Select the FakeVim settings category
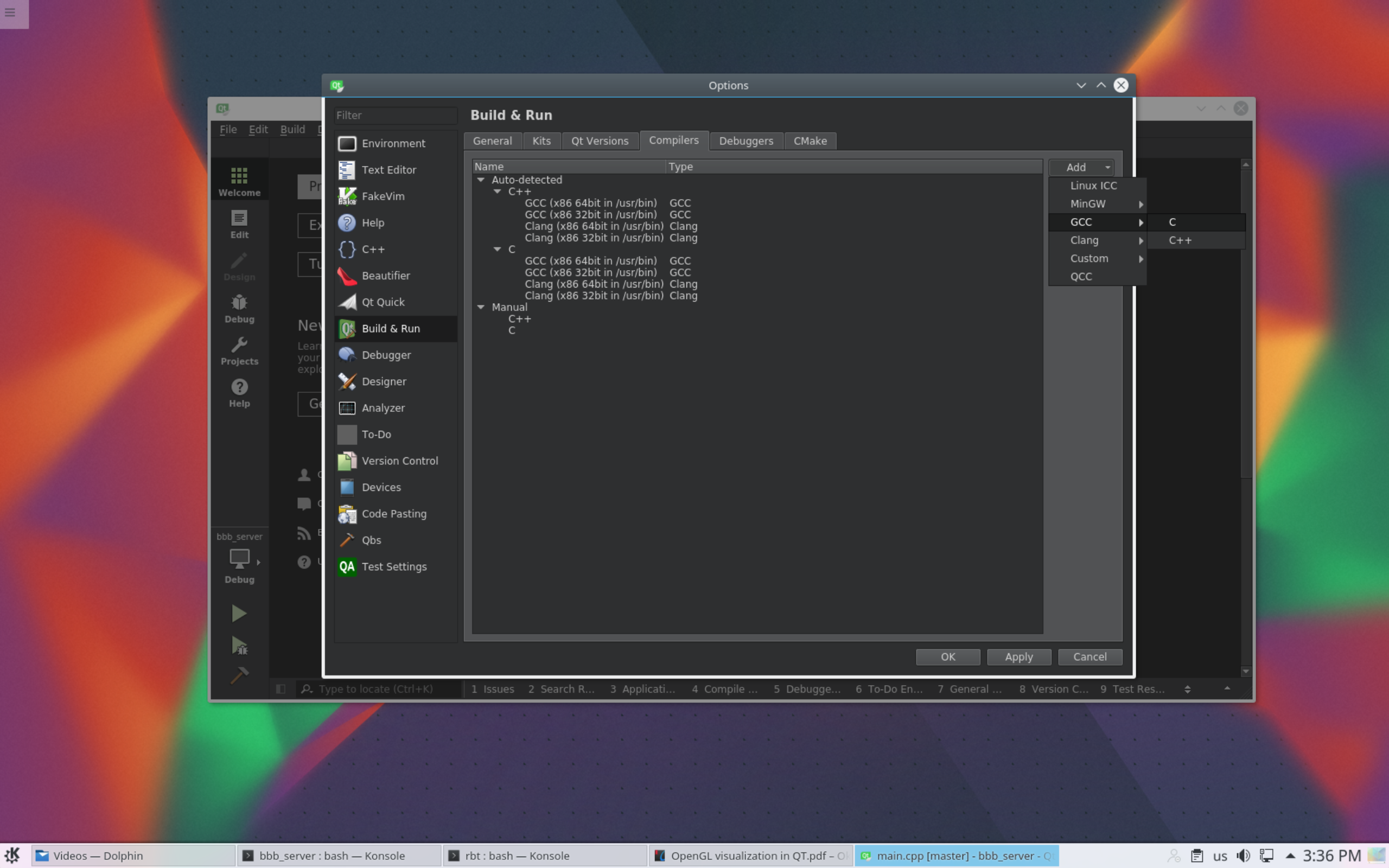This screenshot has width=1389, height=868. (396, 196)
